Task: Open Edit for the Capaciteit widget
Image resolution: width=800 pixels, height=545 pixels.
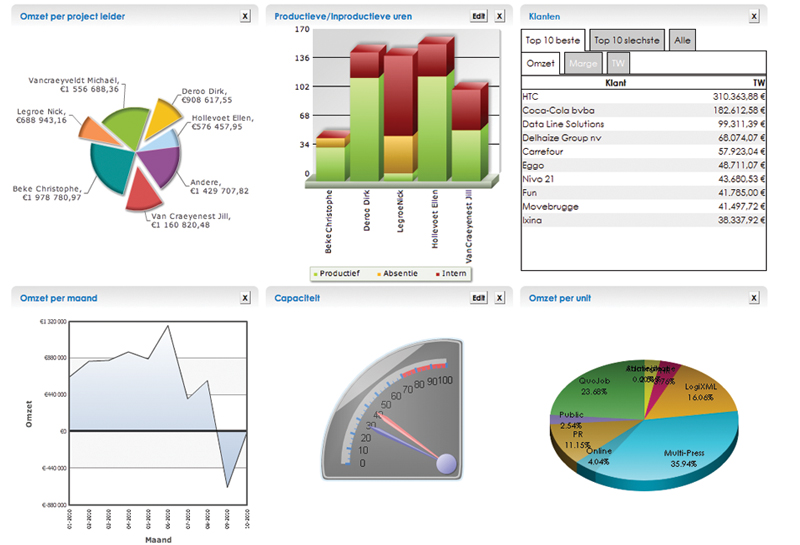Action: click(x=479, y=298)
